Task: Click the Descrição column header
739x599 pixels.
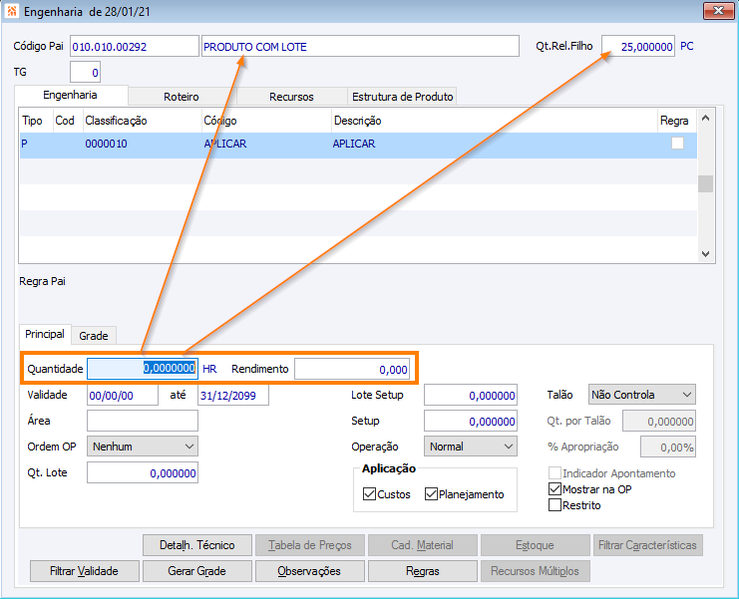Action: coord(494,121)
